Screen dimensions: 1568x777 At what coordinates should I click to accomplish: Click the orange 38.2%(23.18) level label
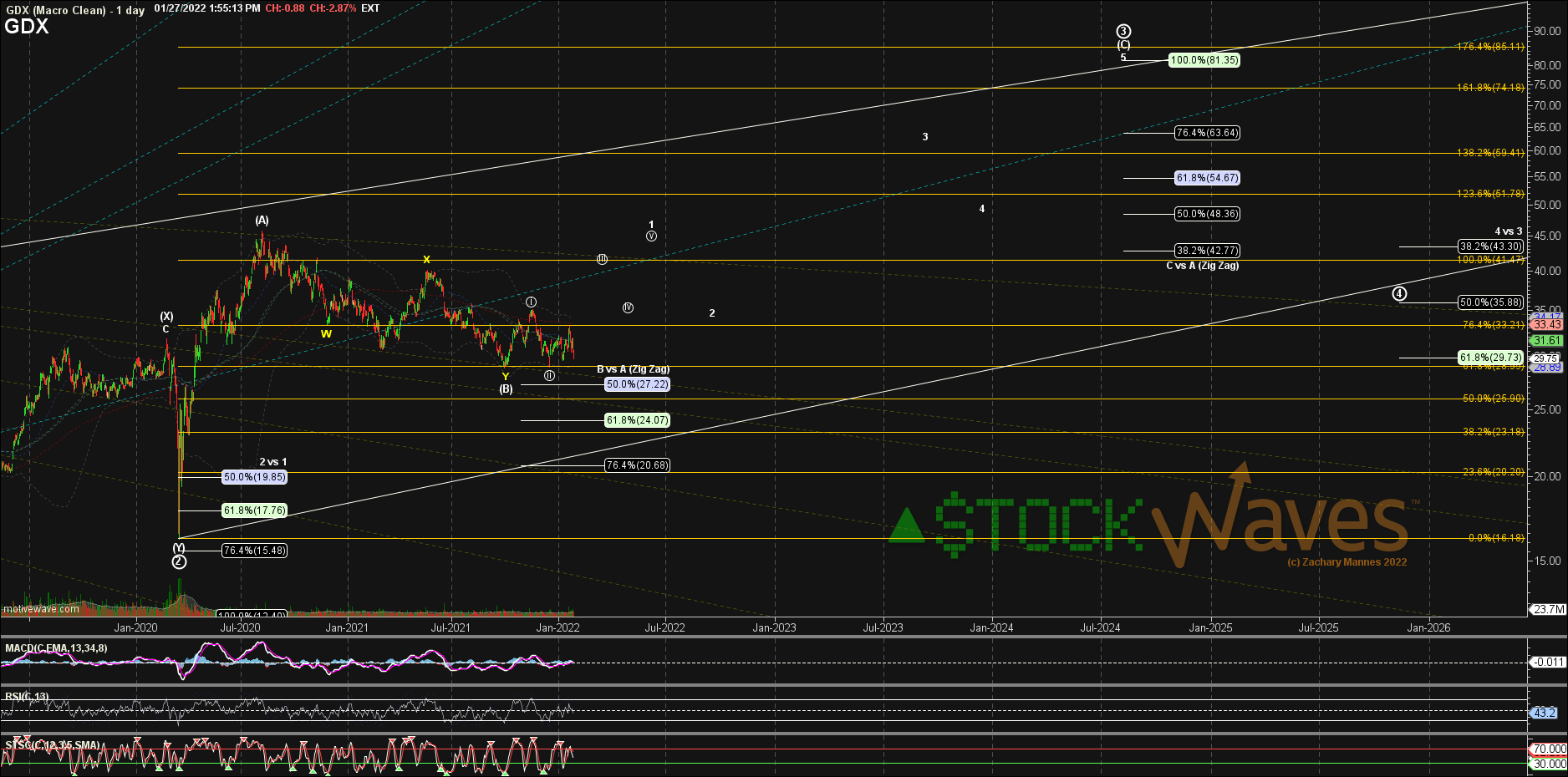point(1493,432)
